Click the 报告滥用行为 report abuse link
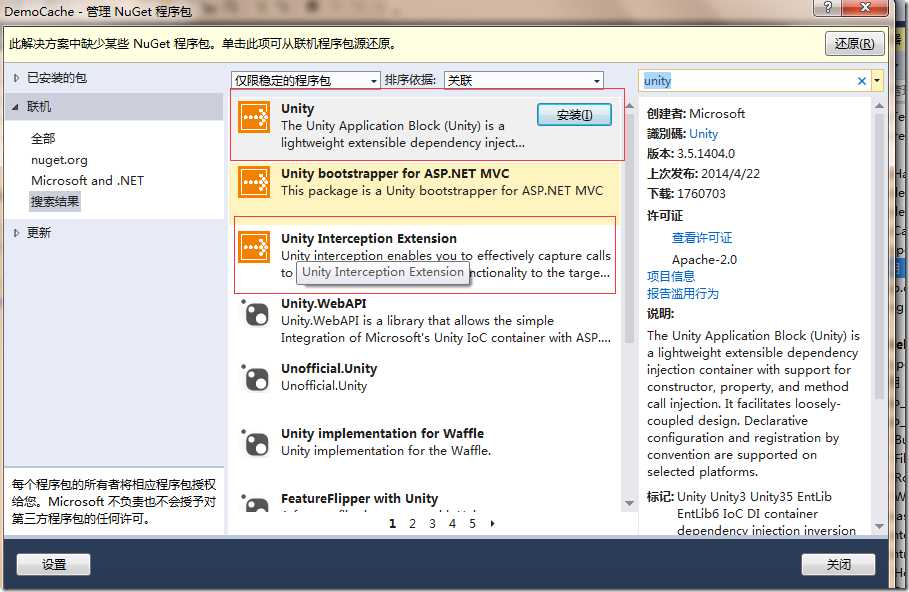The height and width of the screenshot is (592, 909). click(682, 293)
